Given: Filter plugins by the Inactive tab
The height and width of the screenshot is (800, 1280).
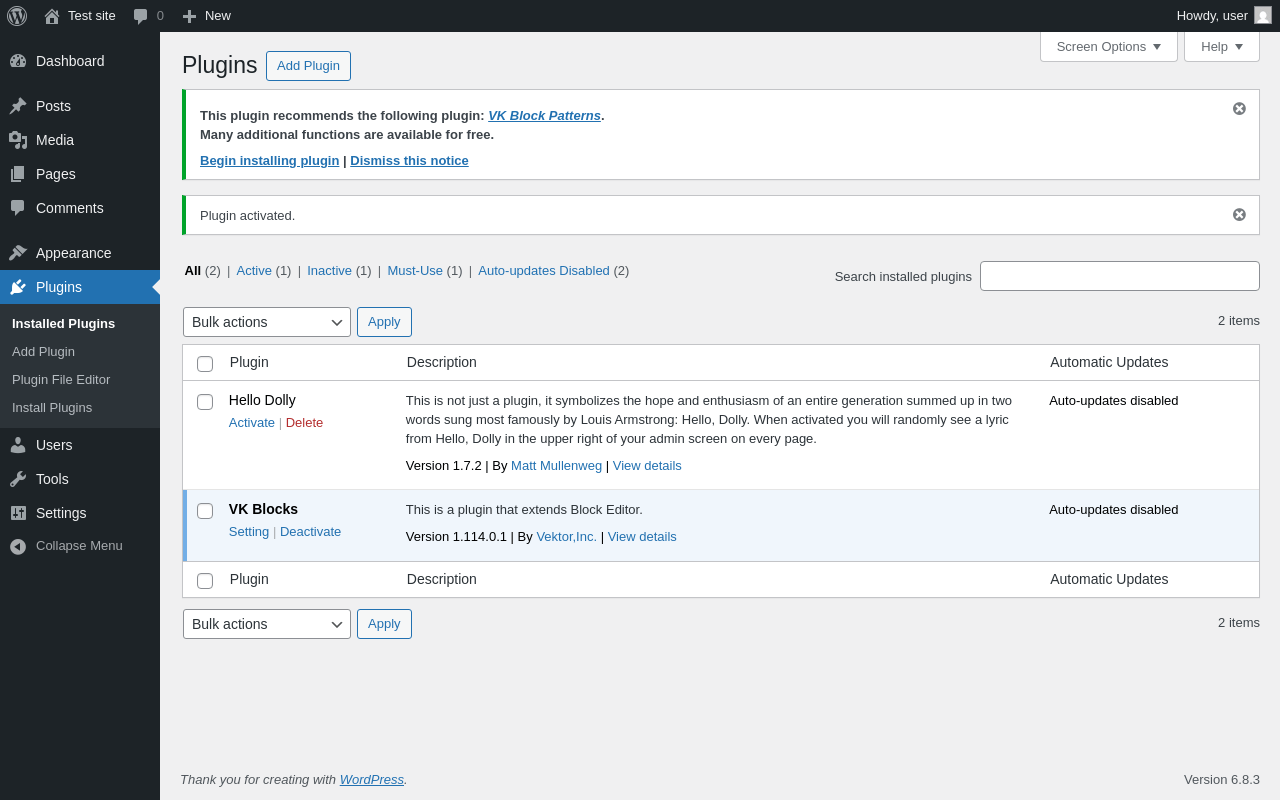Looking at the screenshot, I should (x=329, y=270).
